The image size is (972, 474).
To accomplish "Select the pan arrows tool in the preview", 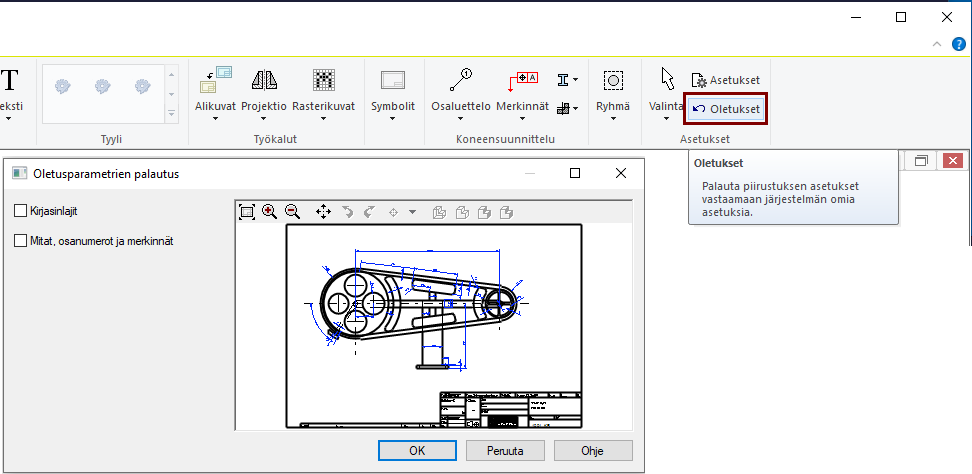I will [323, 212].
